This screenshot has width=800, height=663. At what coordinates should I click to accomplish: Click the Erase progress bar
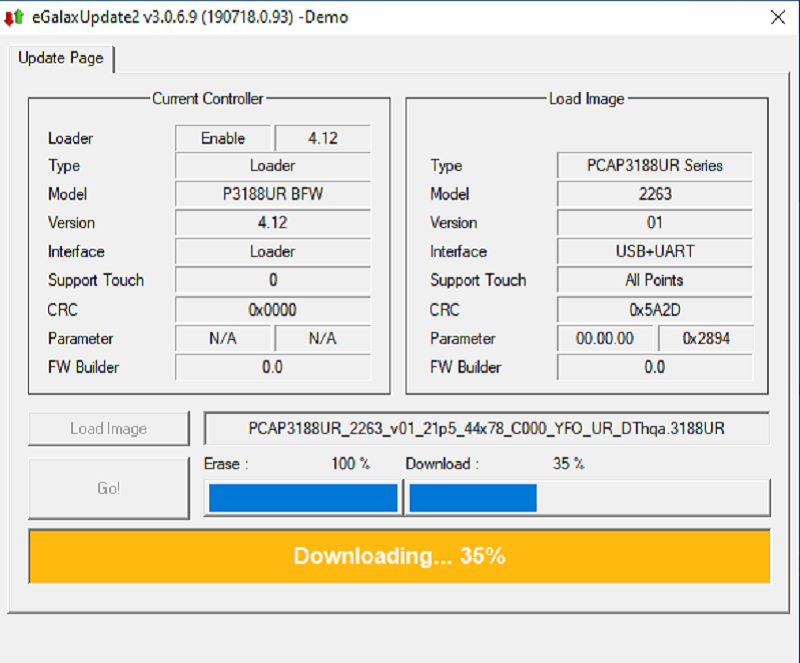tap(302, 497)
